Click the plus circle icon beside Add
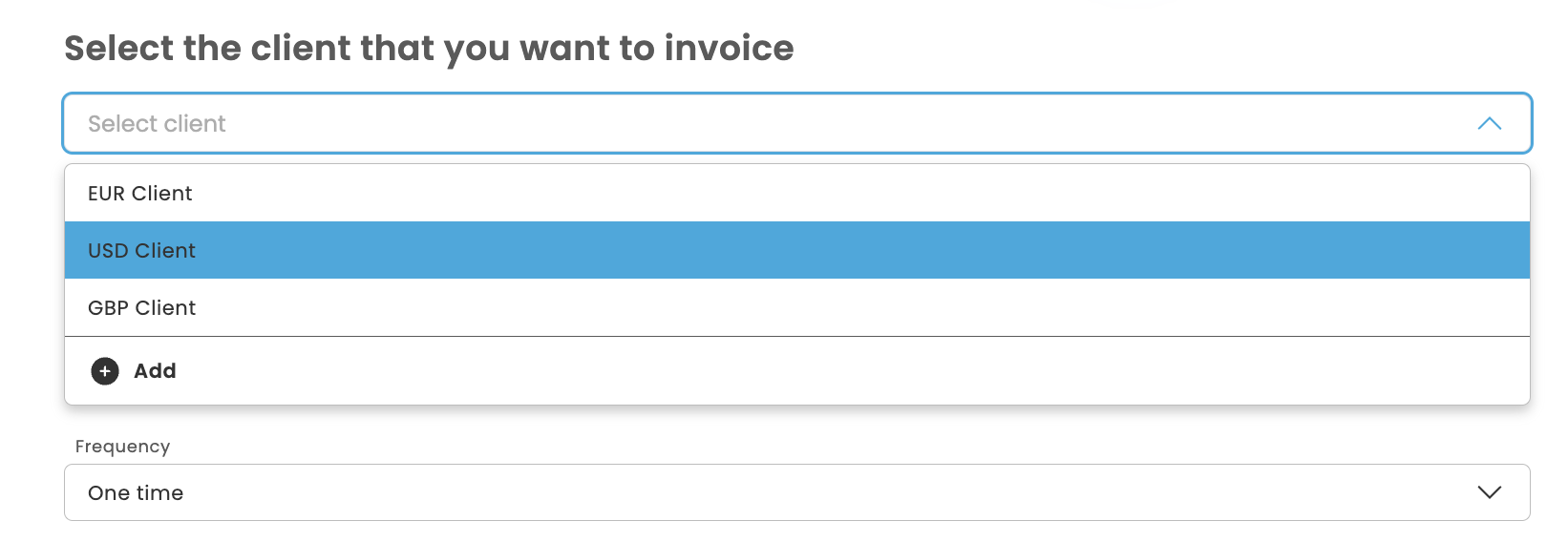 tap(105, 371)
